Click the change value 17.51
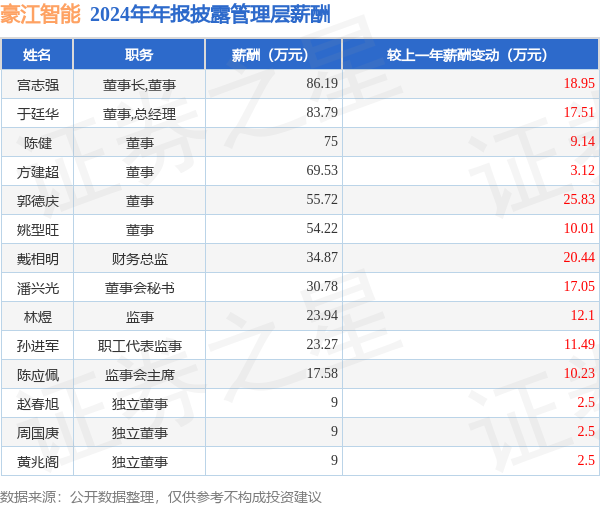600x506 pixels. (x=579, y=112)
